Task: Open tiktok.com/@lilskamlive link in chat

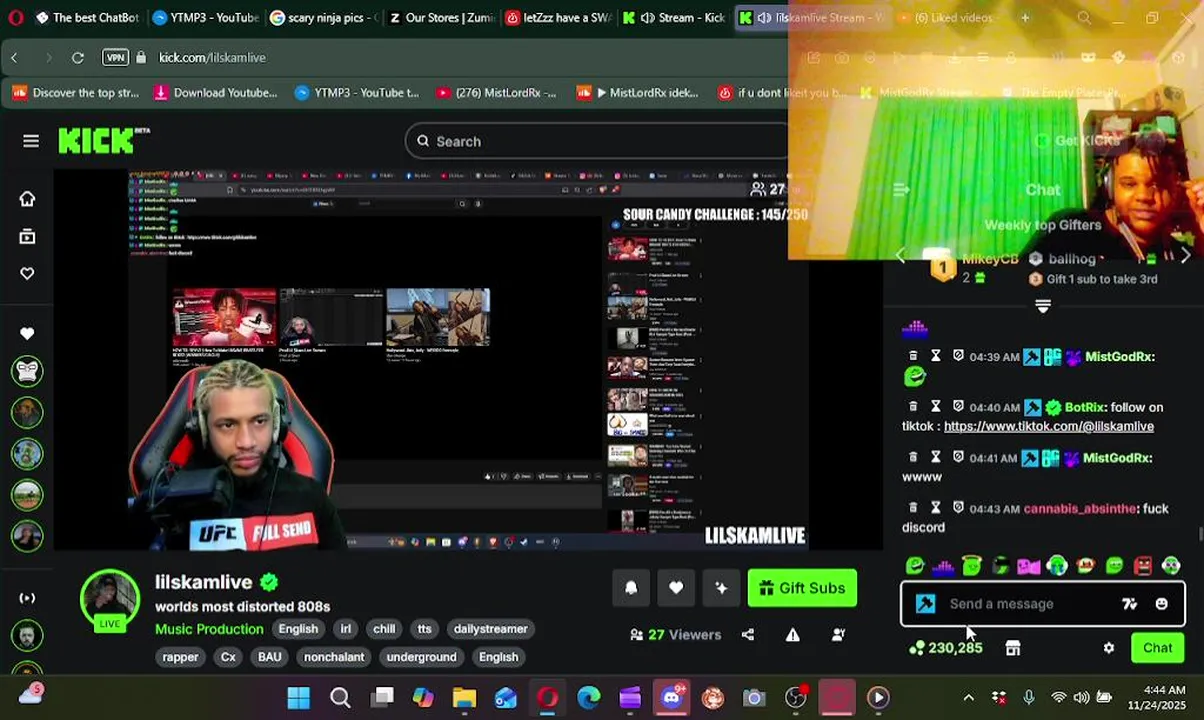Action: (x=1048, y=426)
